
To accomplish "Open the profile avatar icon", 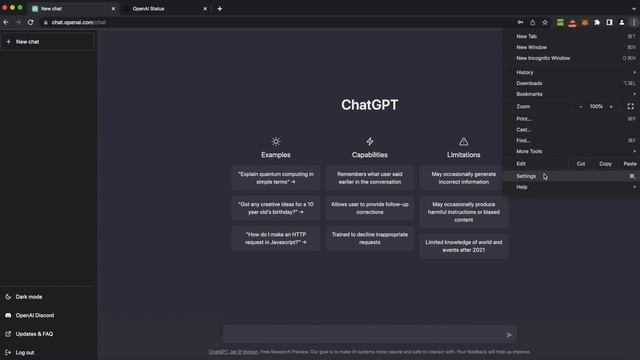I will (622, 22).
